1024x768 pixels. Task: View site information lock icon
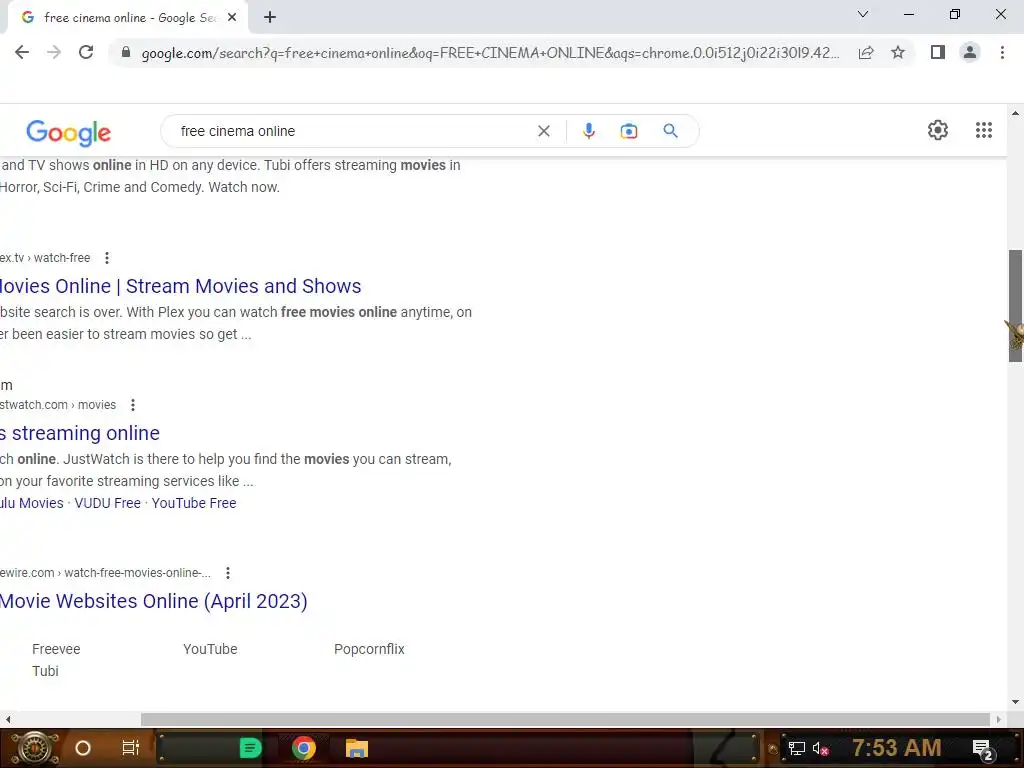click(x=126, y=52)
